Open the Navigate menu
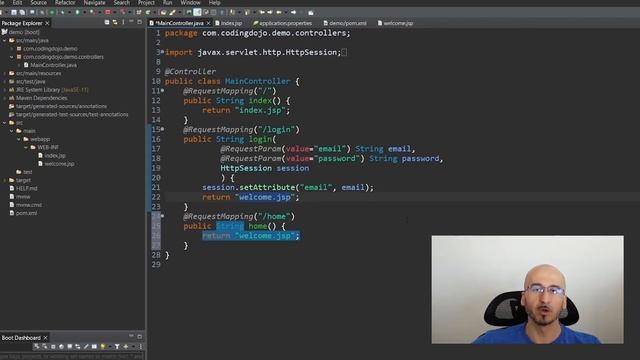640x360 pixels. [x=94, y=3]
